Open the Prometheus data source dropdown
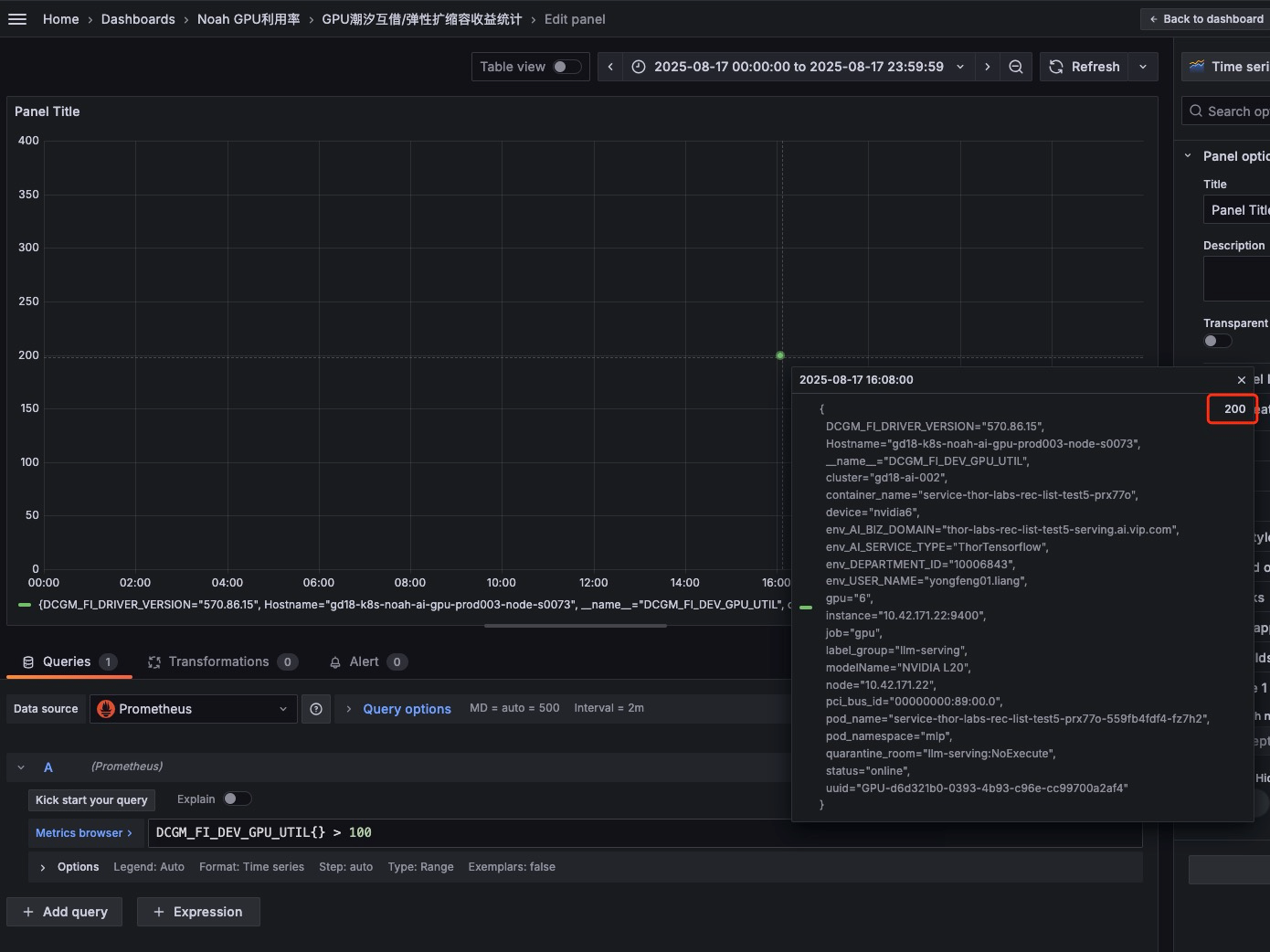The width and height of the screenshot is (1270, 952). tap(193, 709)
